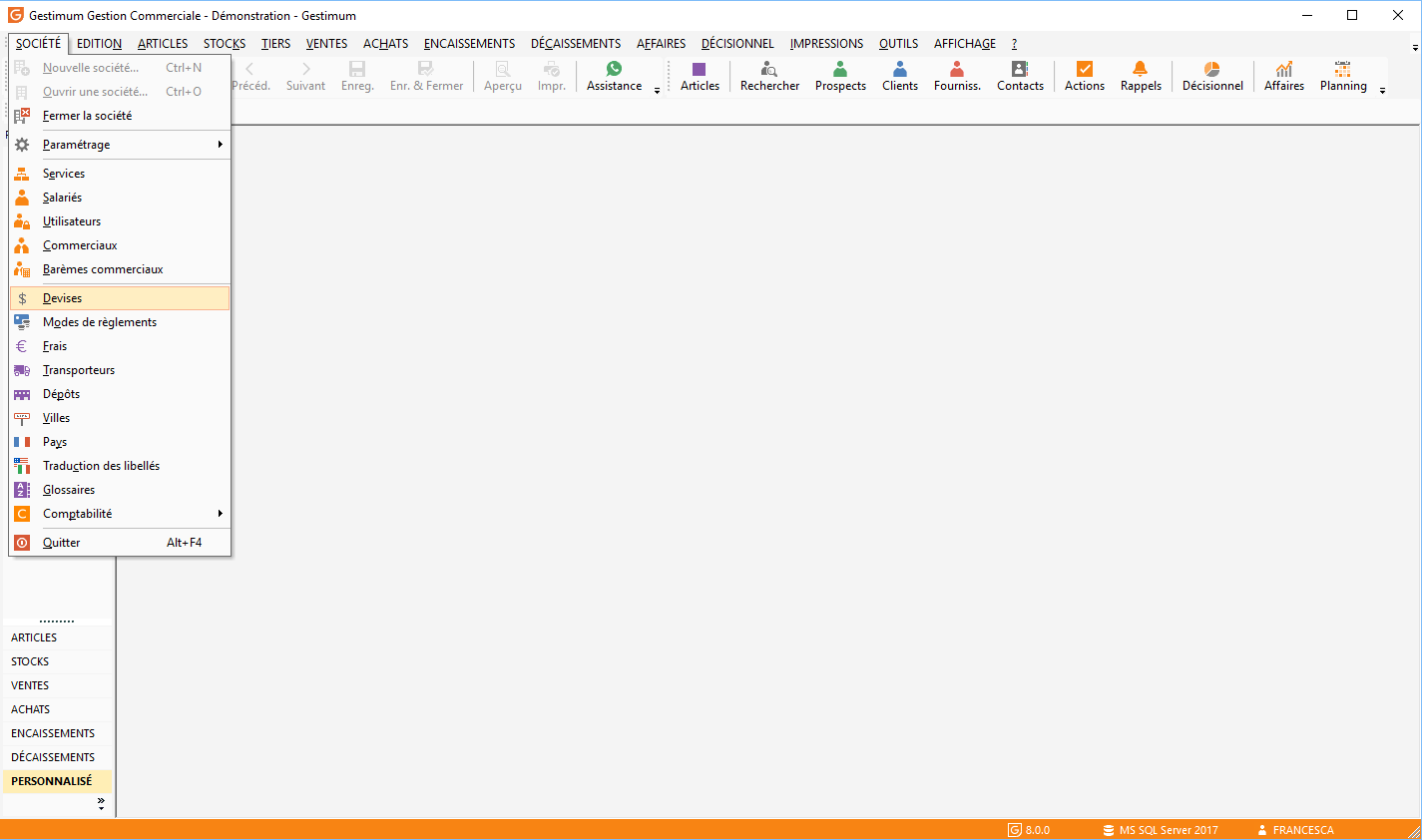Open the EDITION menu

[99, 44]
